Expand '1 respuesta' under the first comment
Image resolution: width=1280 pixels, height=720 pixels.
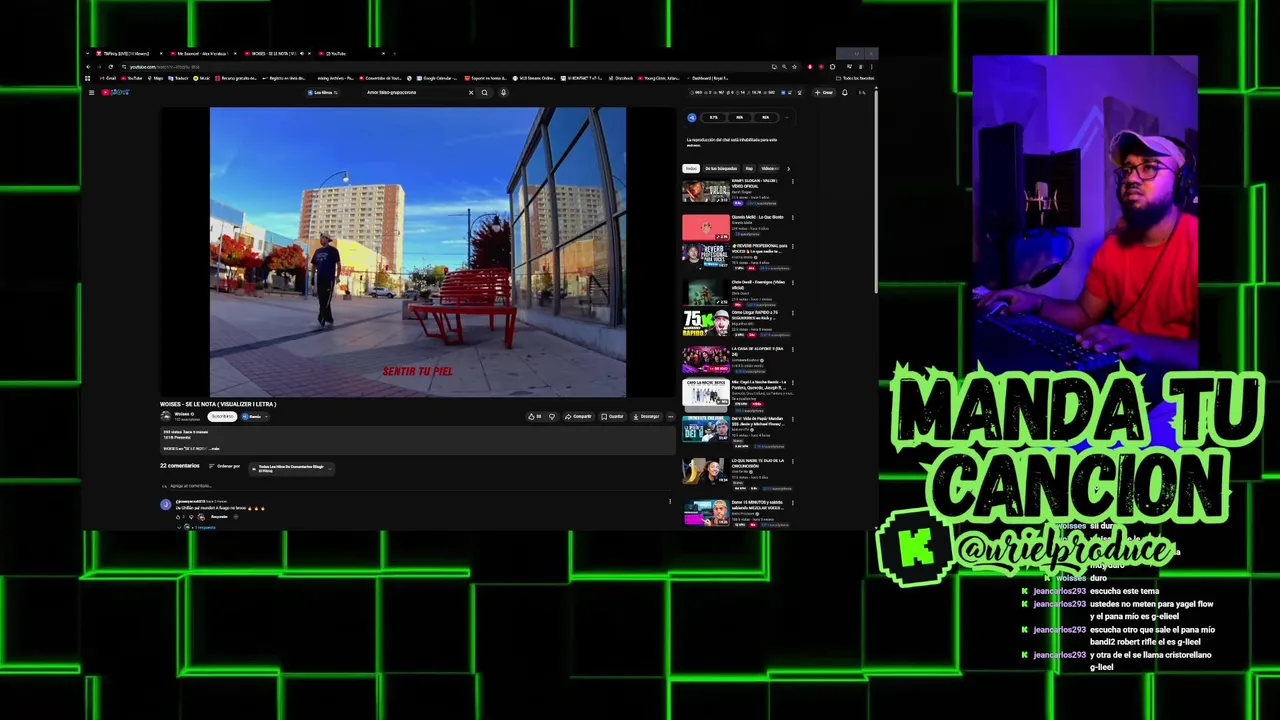tap(203, 527)
